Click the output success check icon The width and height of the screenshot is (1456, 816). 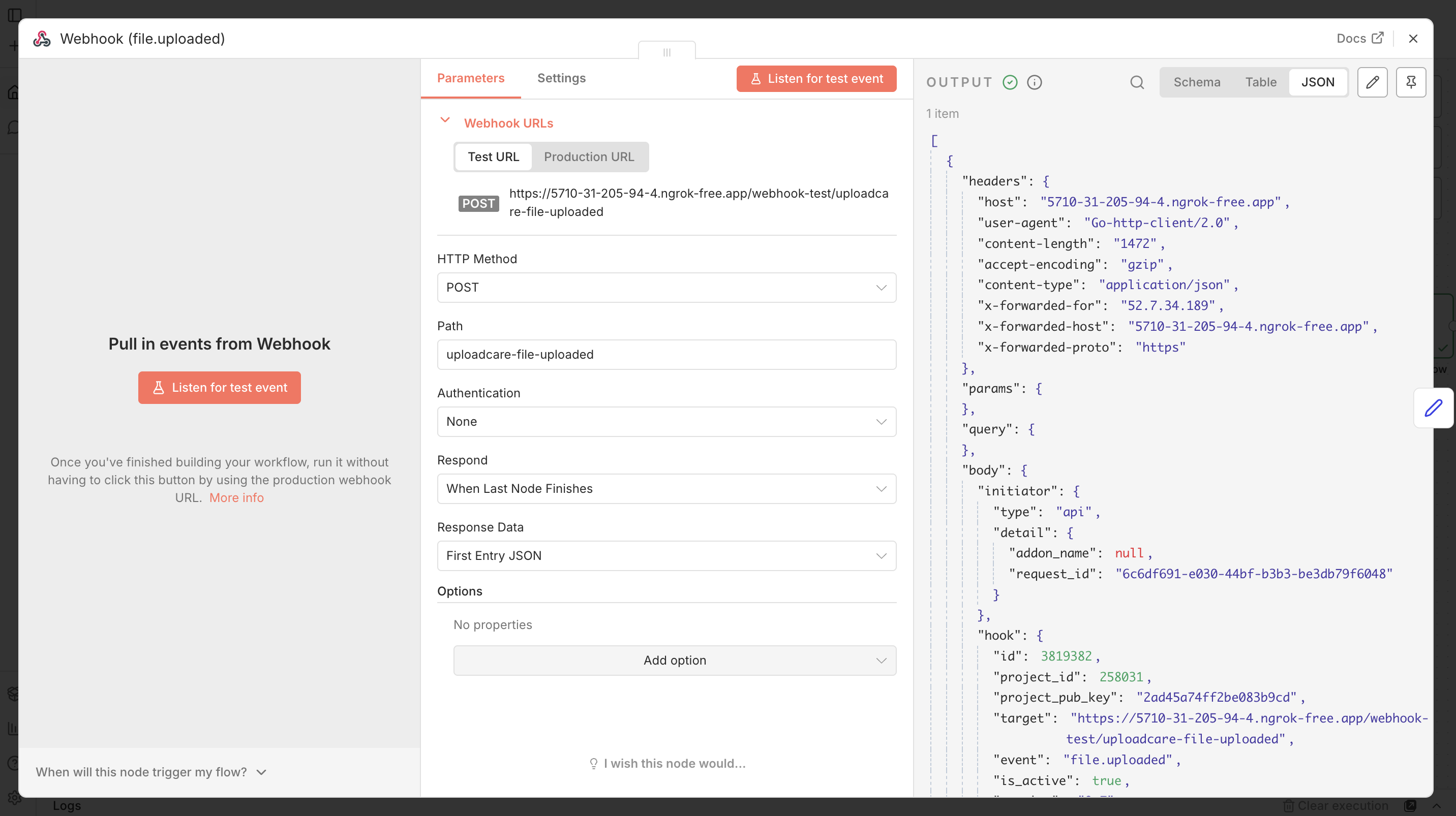[x=1010, y=82]
